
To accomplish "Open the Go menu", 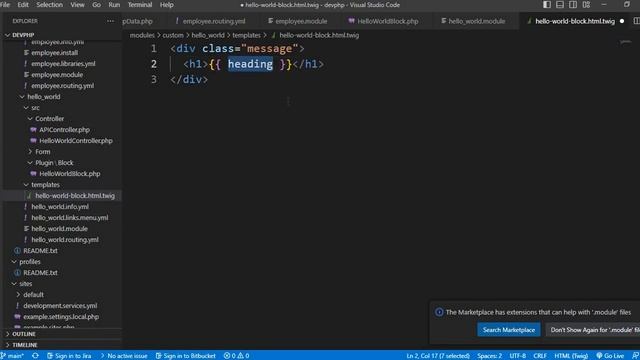I will pos(96,5).
